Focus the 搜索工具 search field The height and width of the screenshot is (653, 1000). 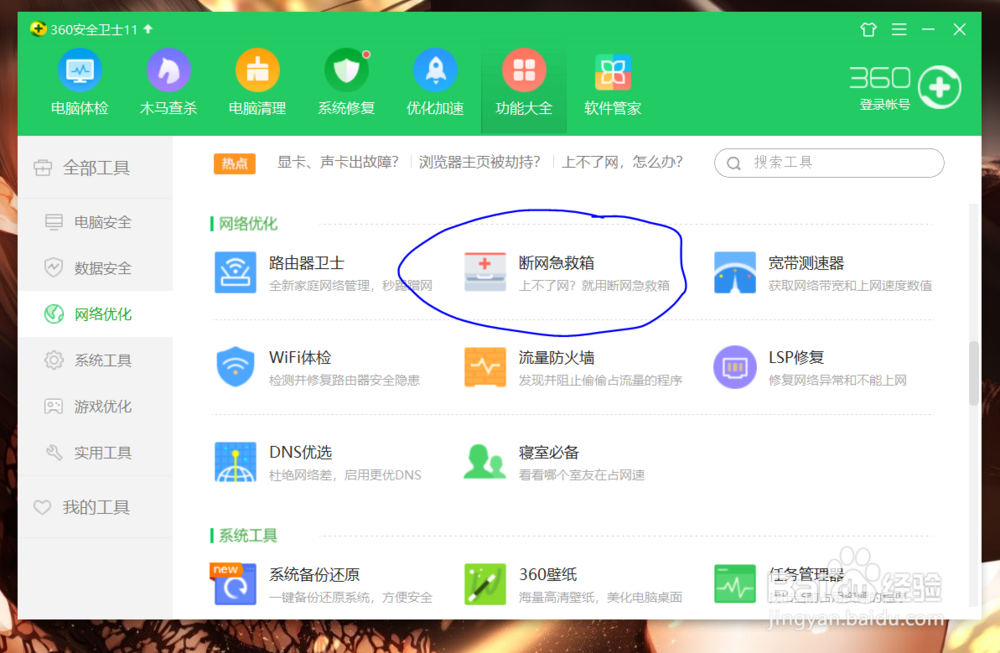tap(829, 163)
